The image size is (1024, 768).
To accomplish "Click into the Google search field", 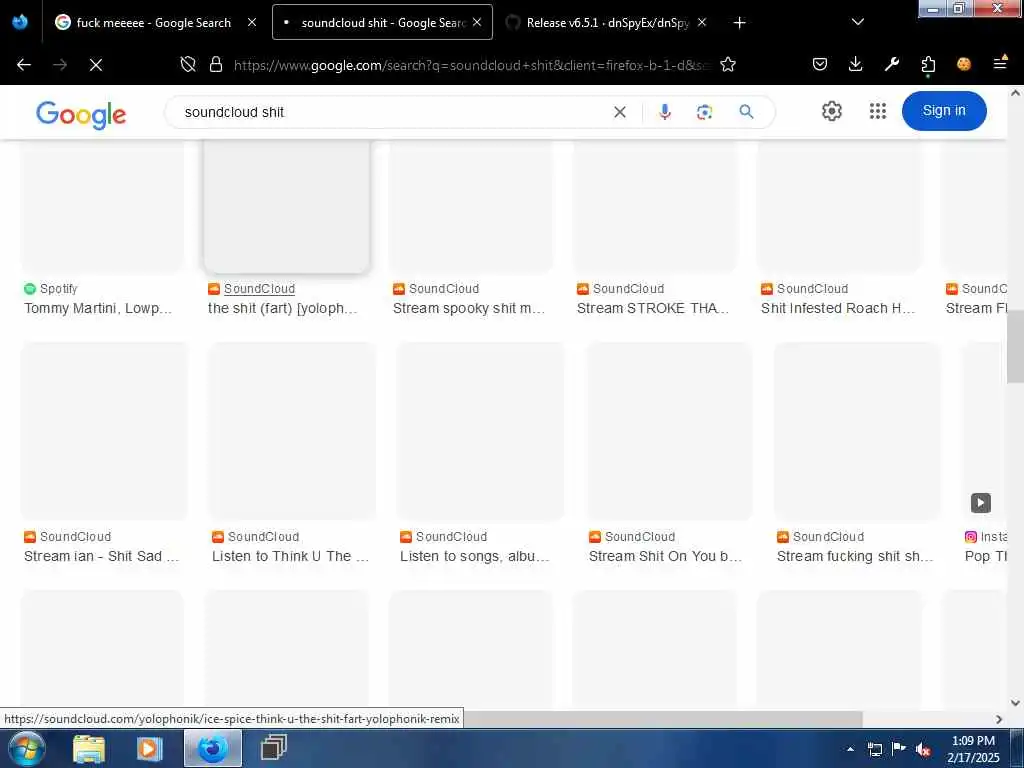I will [x=392, y=112].
